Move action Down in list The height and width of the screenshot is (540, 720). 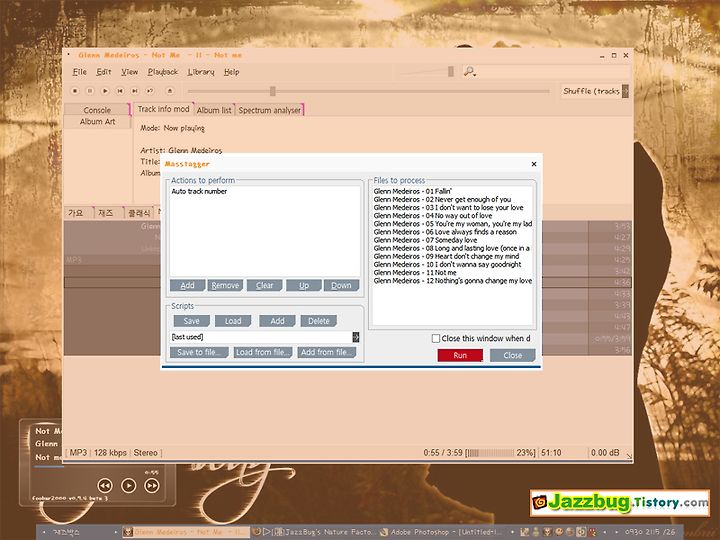coord(341,285)
